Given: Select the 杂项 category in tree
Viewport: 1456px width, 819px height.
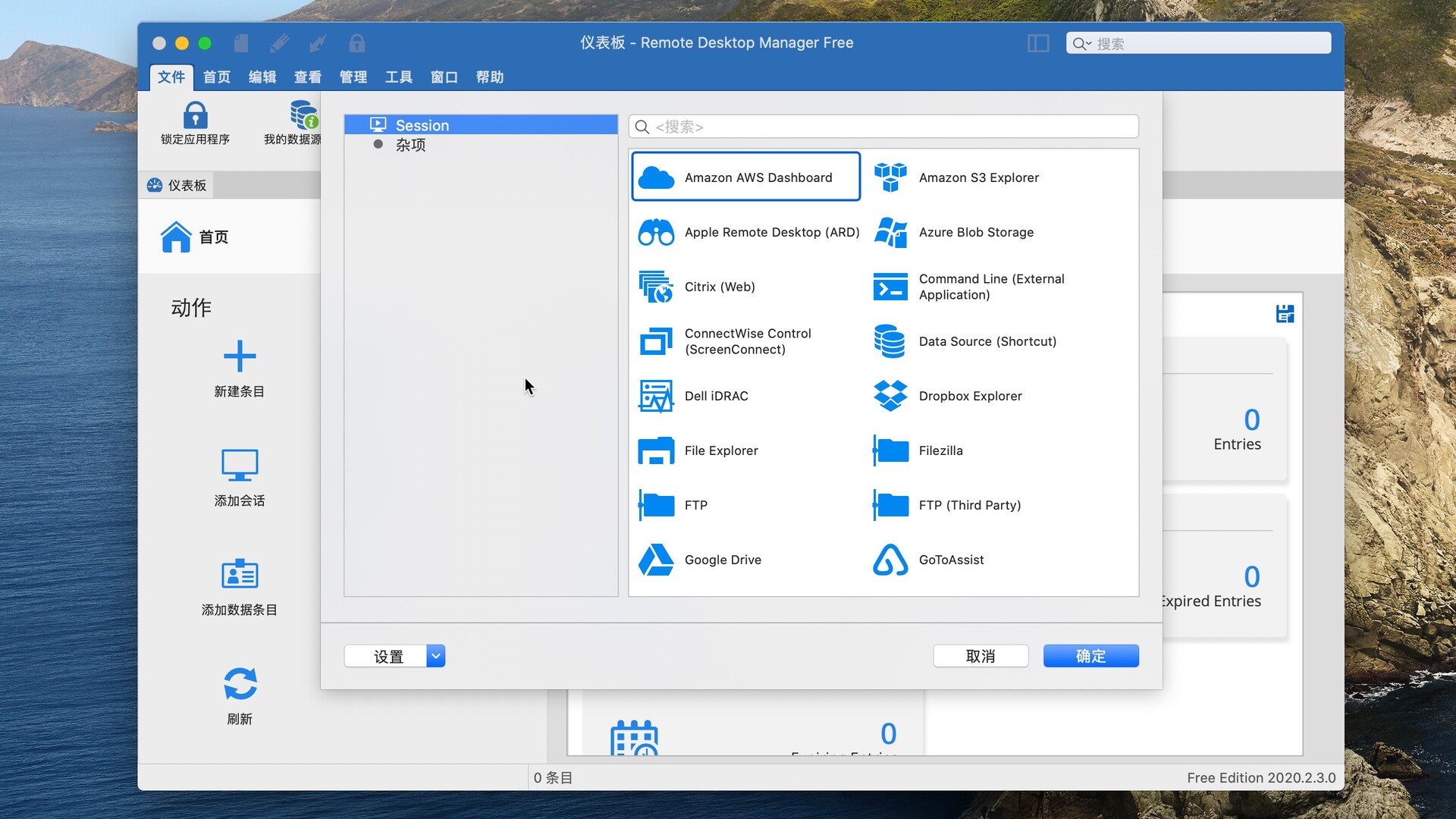Looking at the screenshot, I should (410, 145).
